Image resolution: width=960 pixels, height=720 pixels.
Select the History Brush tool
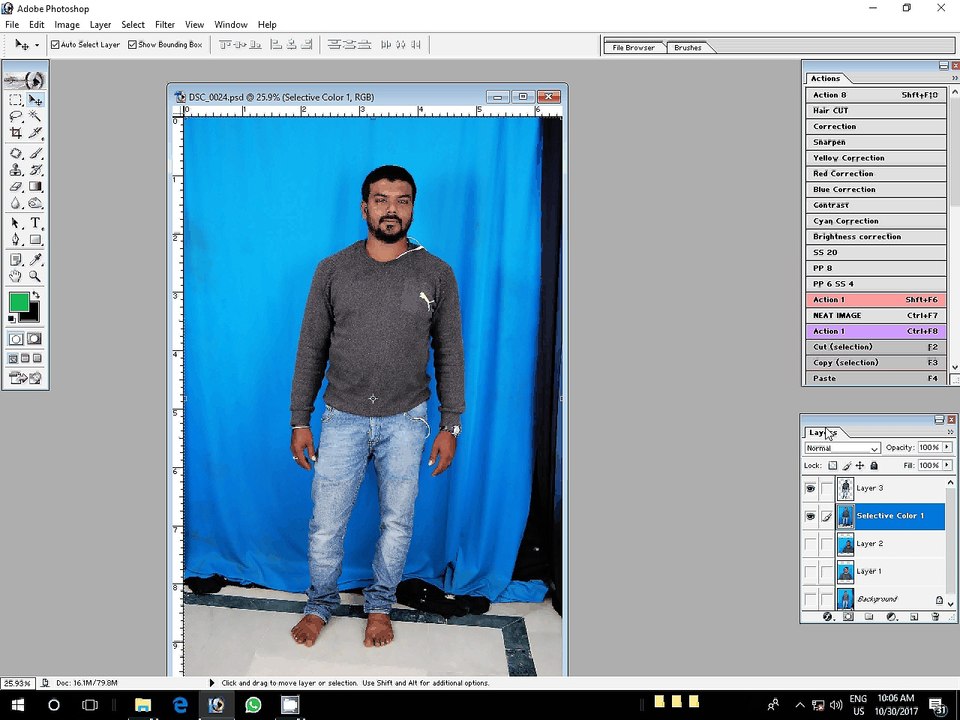(x=35, y=170)
